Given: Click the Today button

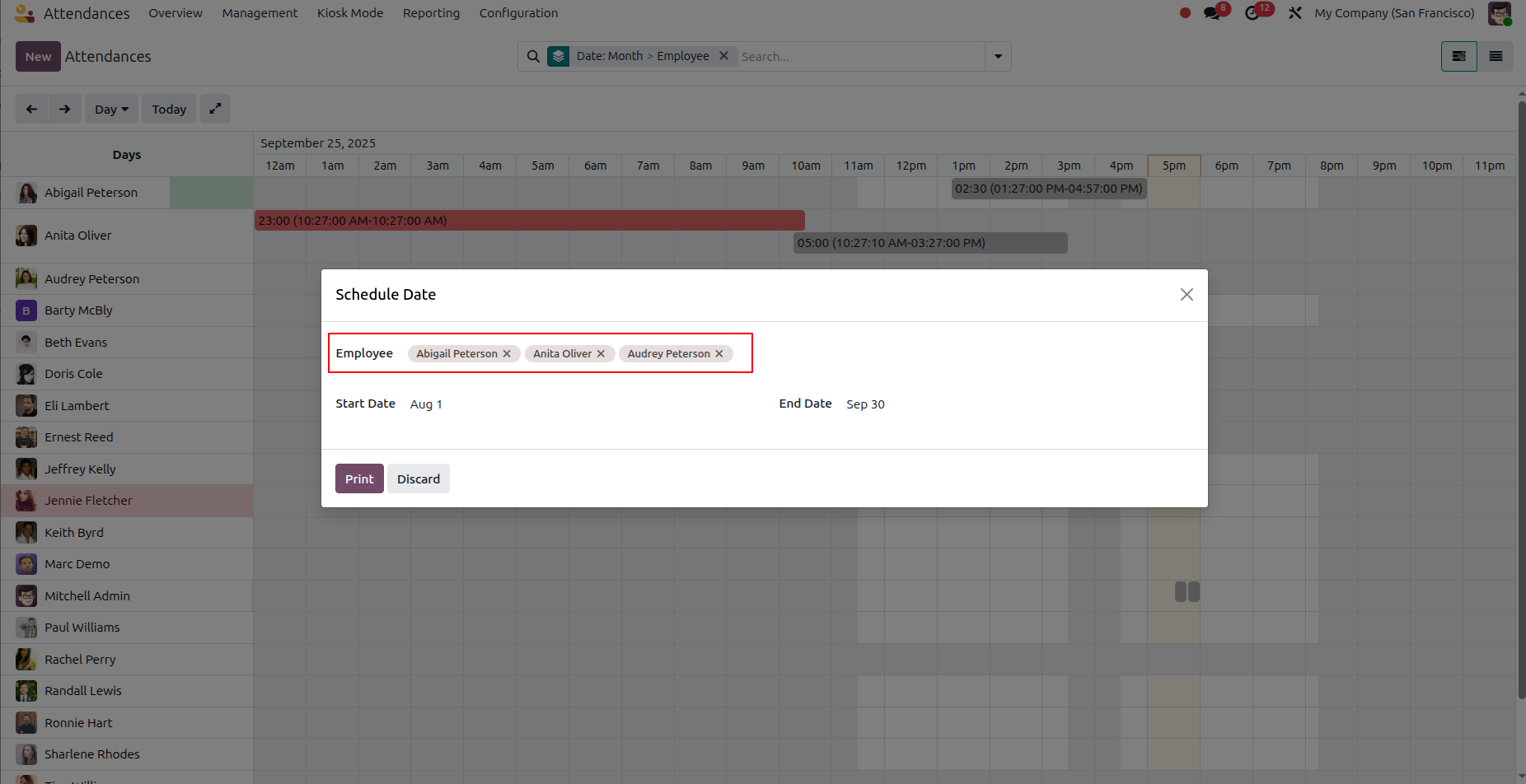Looking at the screenshot, I should pyautogui.click(x=169, y=109).
